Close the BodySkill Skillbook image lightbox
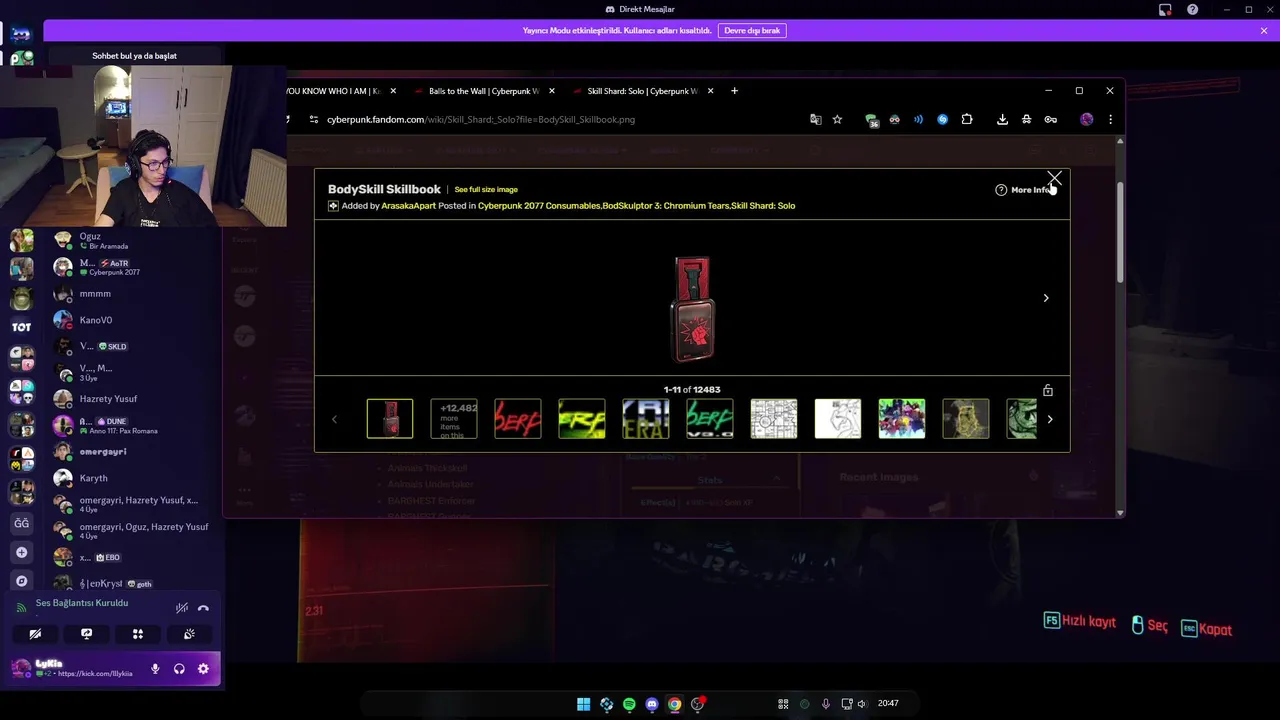The height and width of the screenshot is (720, 1280). 1054,178
